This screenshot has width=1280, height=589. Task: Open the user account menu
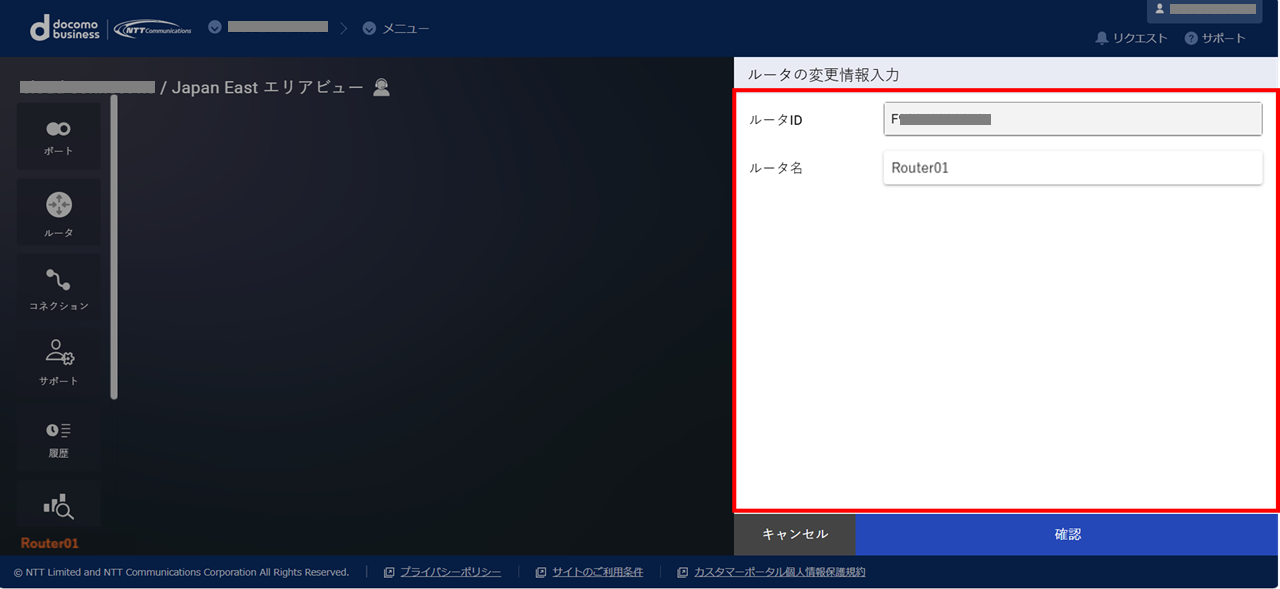pos(1203,9)
